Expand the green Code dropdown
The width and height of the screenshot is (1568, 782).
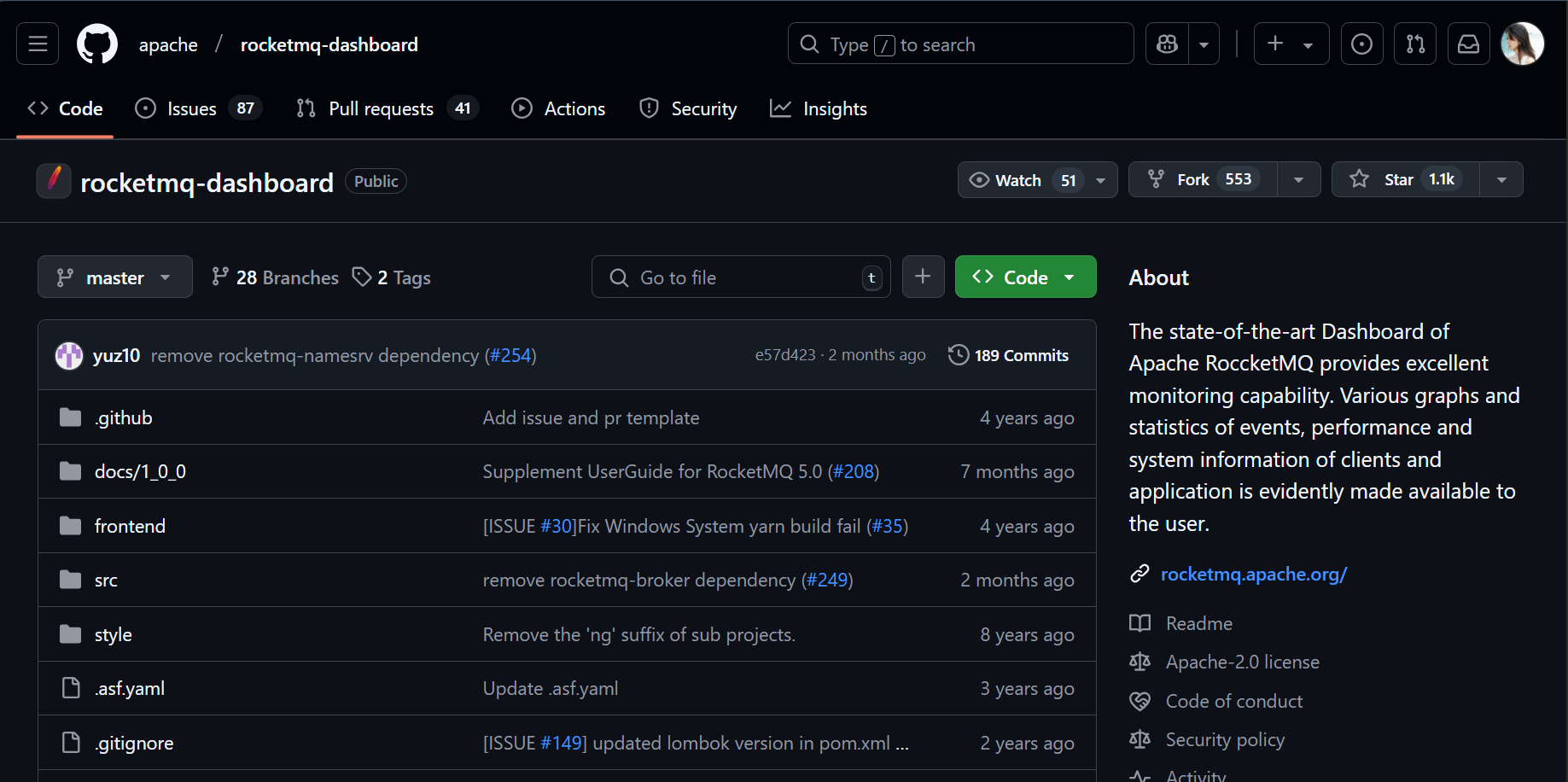point(1025,277)
